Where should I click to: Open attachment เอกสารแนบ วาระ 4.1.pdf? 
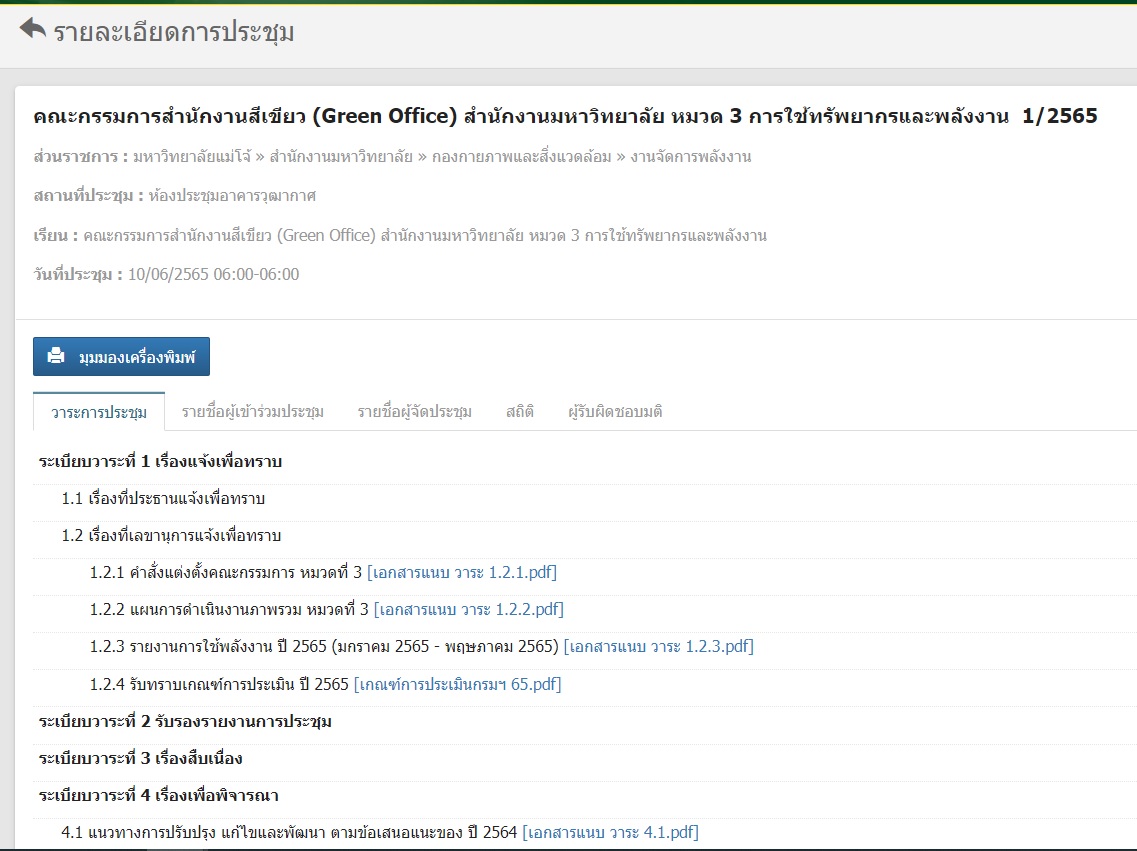[610, 832]
